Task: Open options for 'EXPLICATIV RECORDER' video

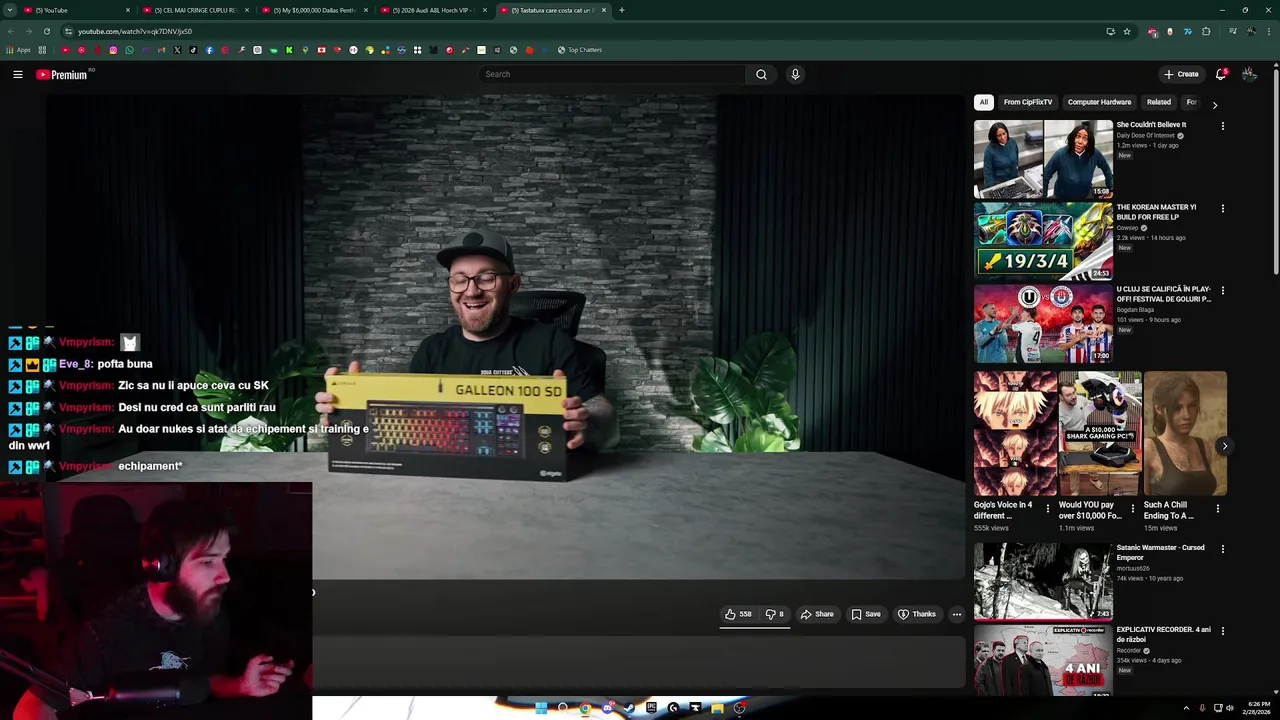Action: tap(1222, 631)
